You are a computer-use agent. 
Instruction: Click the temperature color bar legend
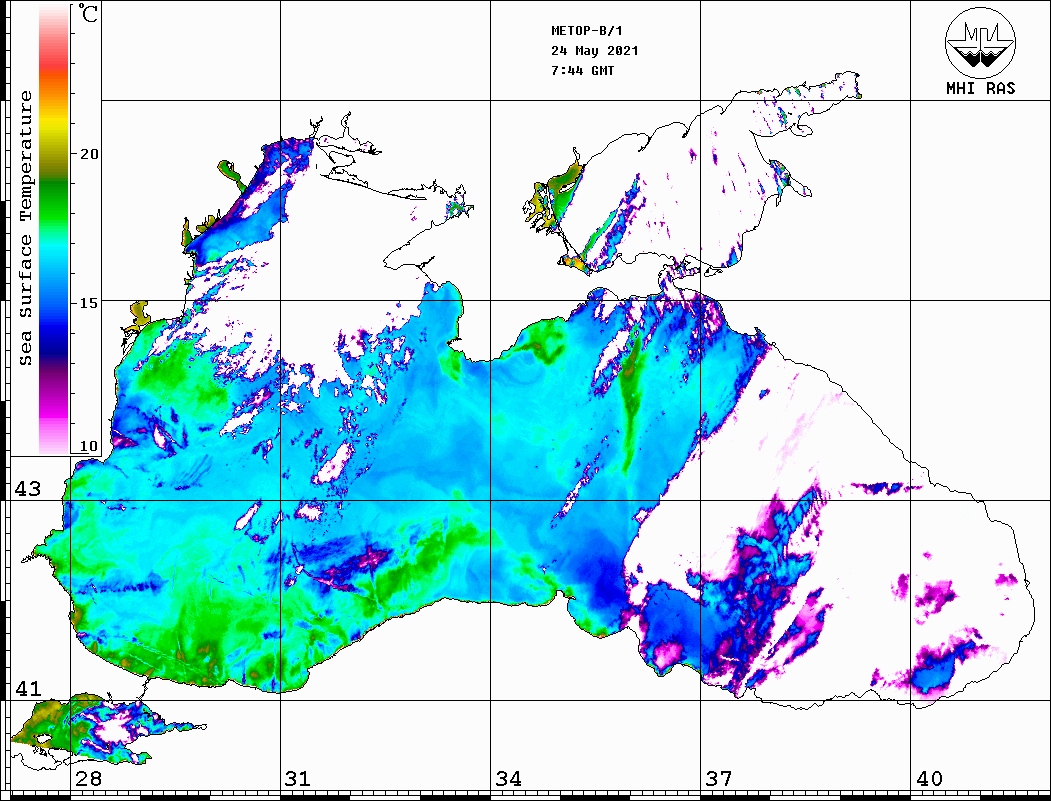[54, 230]
